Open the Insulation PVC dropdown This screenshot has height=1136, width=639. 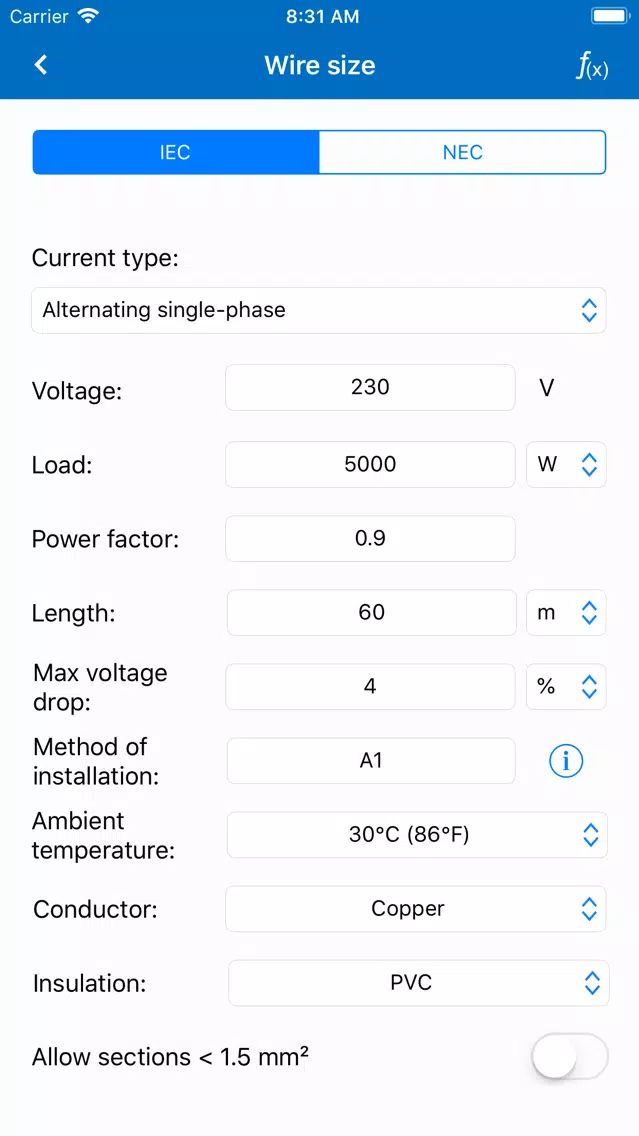click(x=419, y=983)
